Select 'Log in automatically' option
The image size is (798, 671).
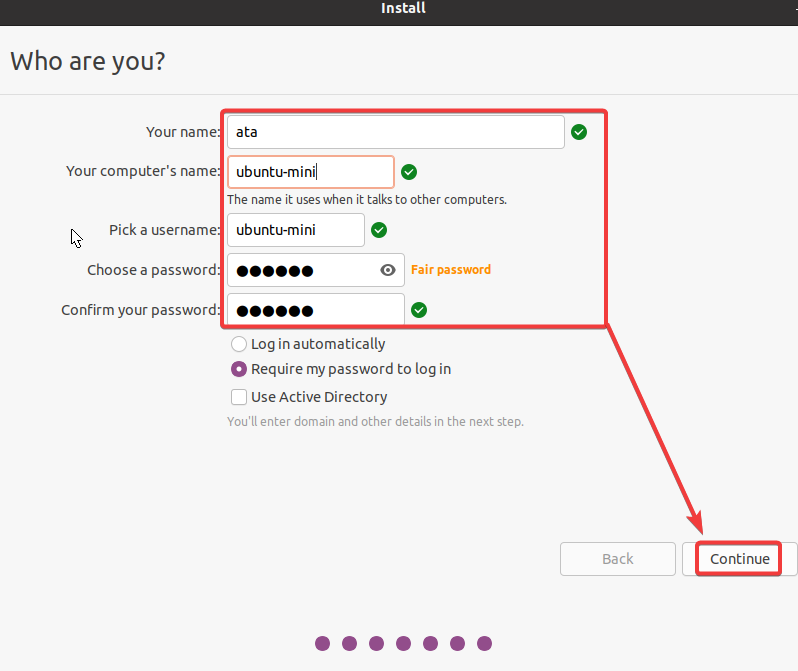coord(308,344)
